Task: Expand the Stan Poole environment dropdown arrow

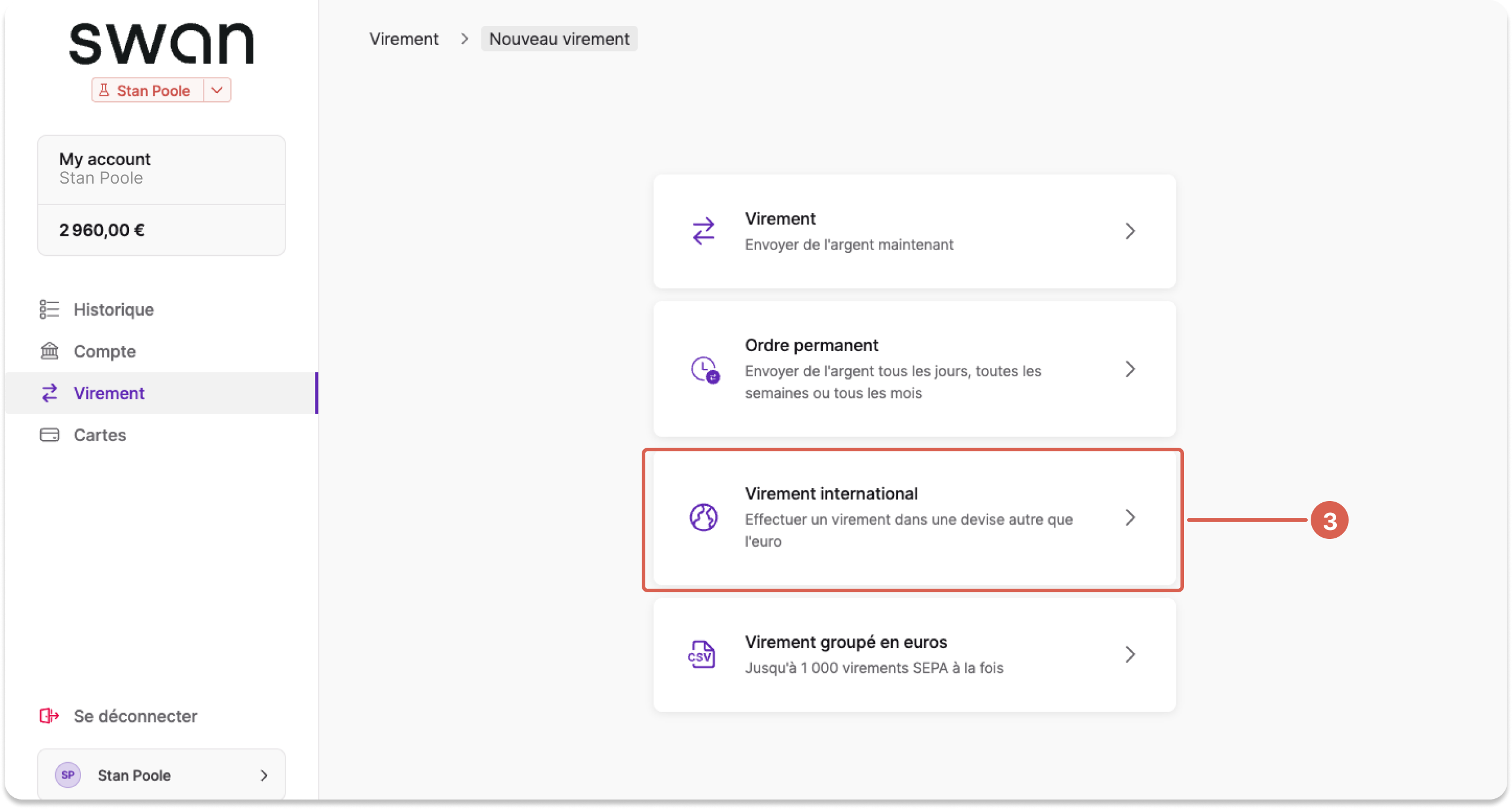Action: [x=217, y=90]
